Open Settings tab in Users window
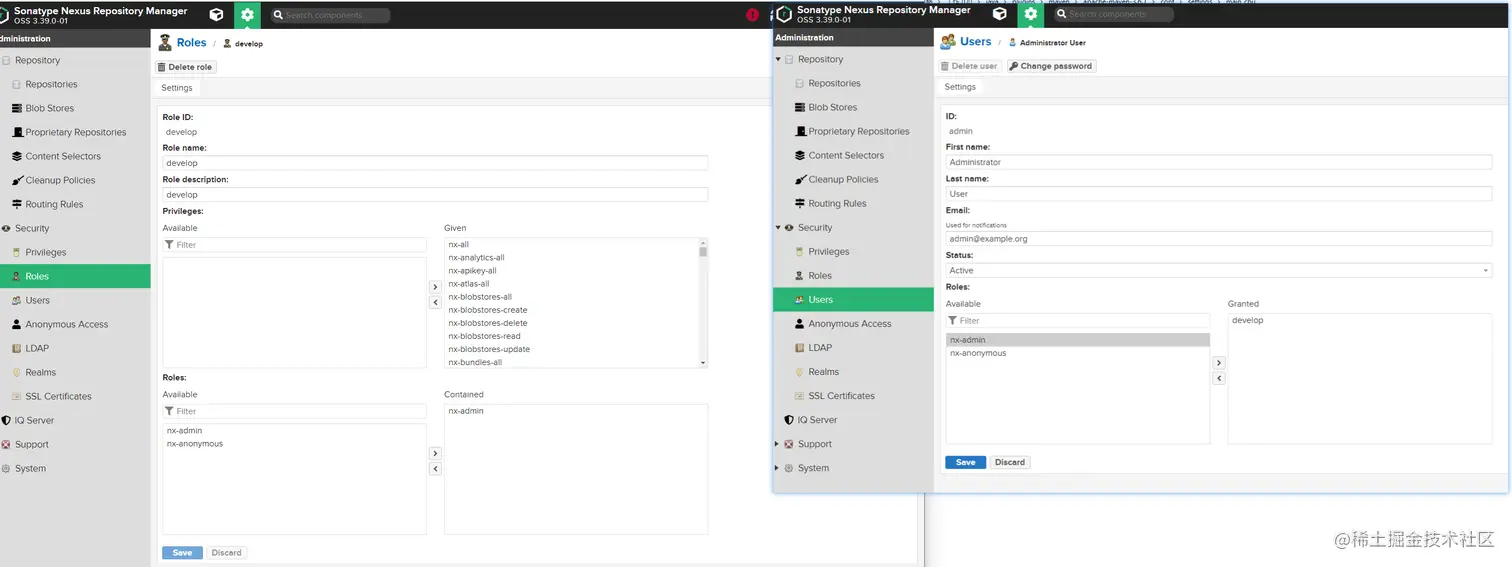The width and height of the screenshot is (1512, 567). [x=960, y=87]
